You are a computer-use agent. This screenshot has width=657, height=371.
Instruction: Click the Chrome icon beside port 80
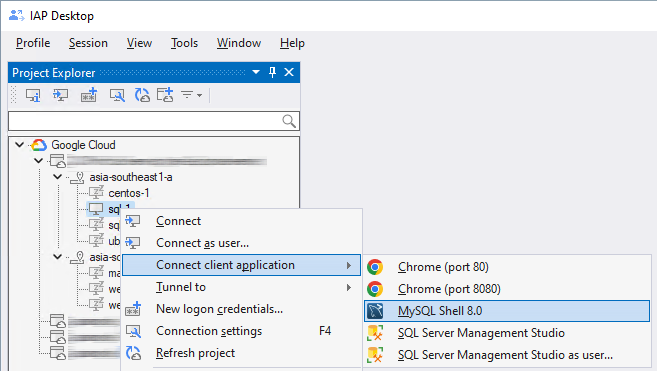point(375,267)
